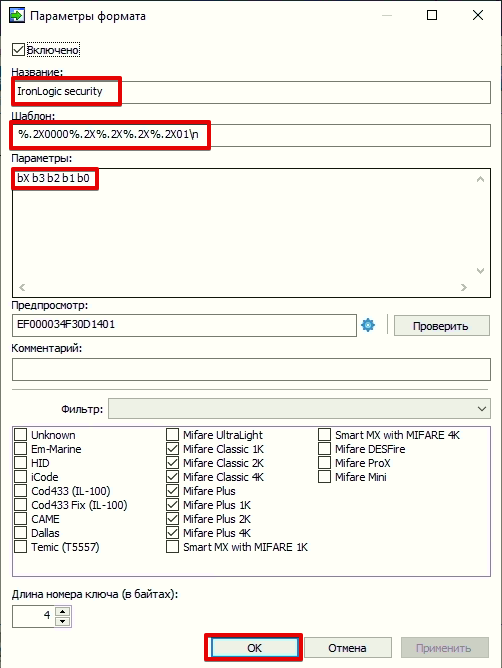Click the Предпросмотр preview field
Image resolution: width=502 pixels, height=668 pixels.
184,325
